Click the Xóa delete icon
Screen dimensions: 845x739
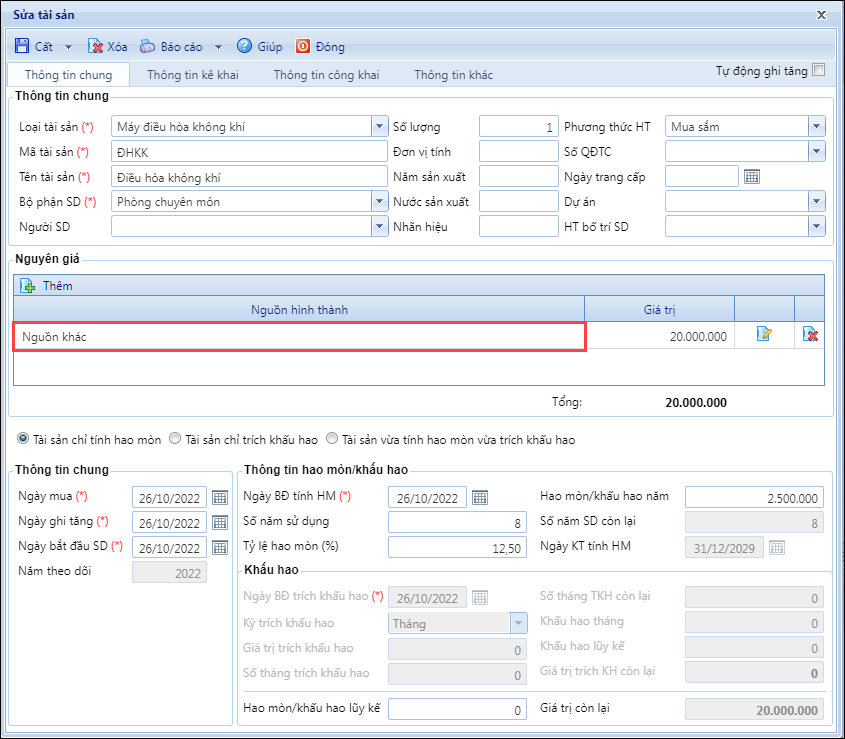coord(96,46)
